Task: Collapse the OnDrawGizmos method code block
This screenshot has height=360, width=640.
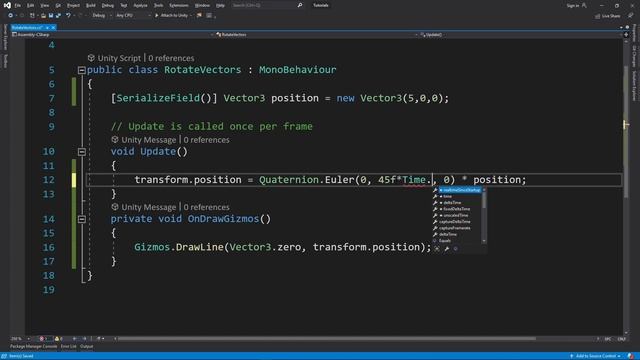Action: click(x=82, y=219)
